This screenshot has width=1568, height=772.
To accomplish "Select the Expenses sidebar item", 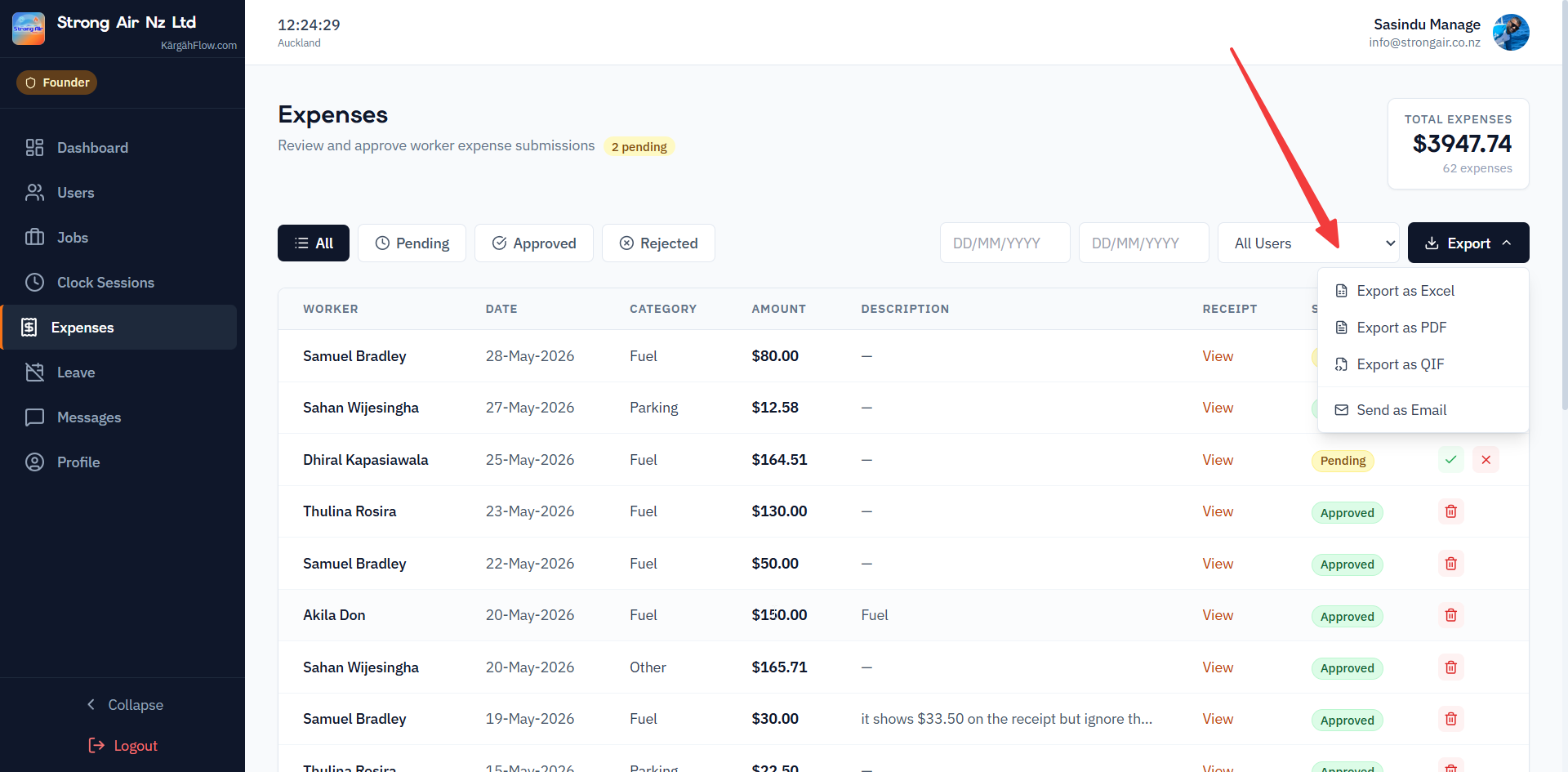I will 120,328.
